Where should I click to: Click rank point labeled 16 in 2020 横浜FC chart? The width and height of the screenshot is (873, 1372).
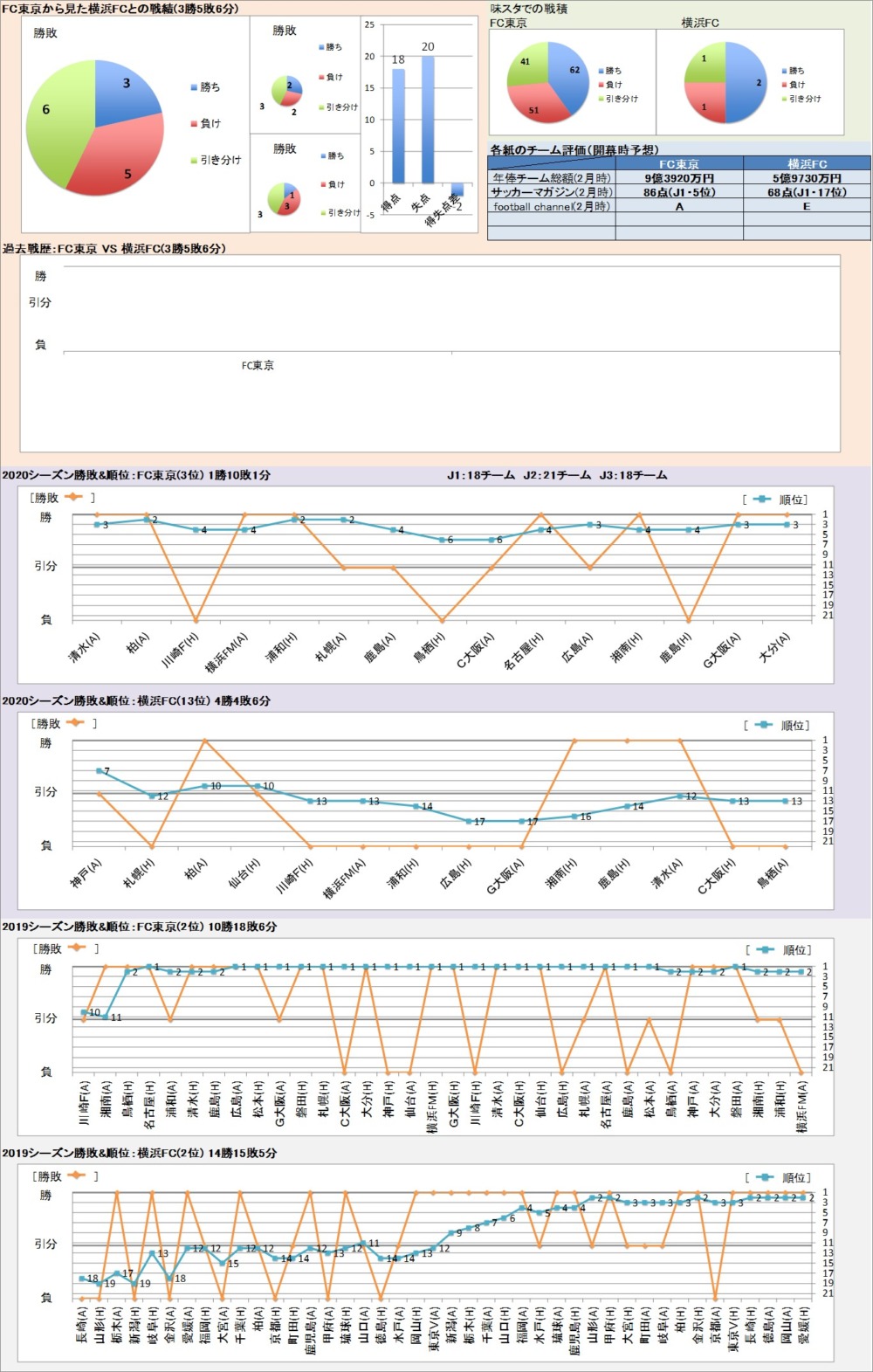(575, 817)
